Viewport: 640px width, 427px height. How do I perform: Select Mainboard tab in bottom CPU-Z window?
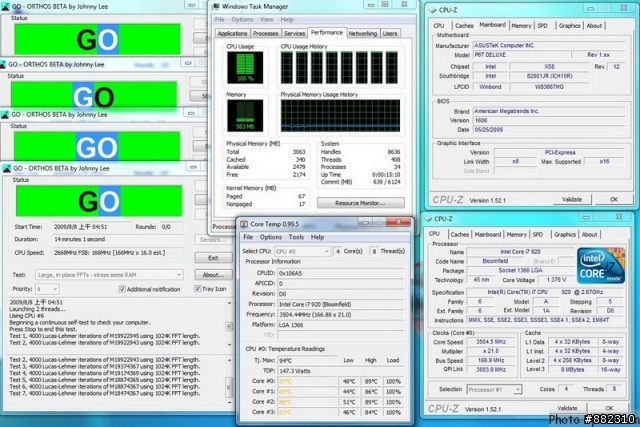[x=487, y=235]
